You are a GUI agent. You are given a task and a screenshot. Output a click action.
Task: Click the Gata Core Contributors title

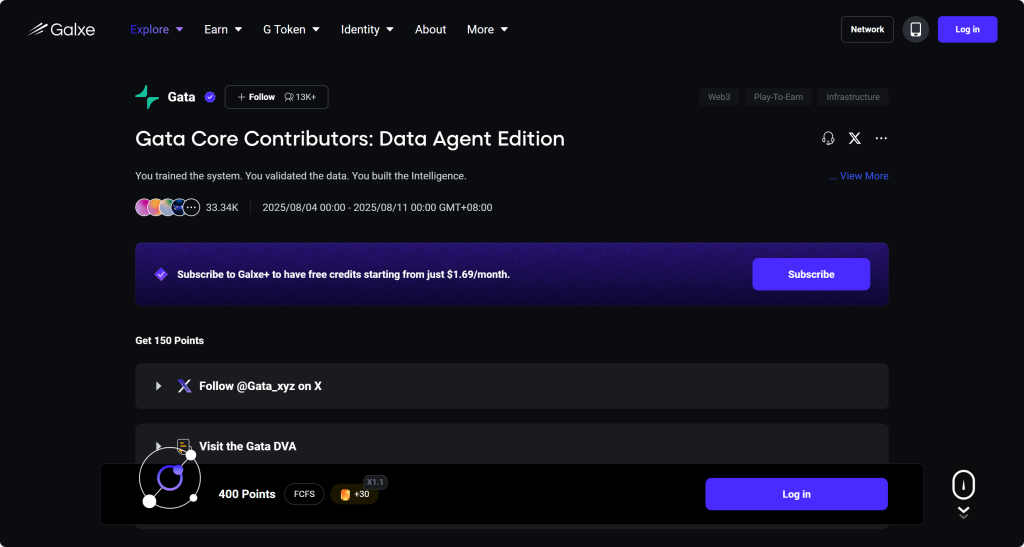[350, 139]
